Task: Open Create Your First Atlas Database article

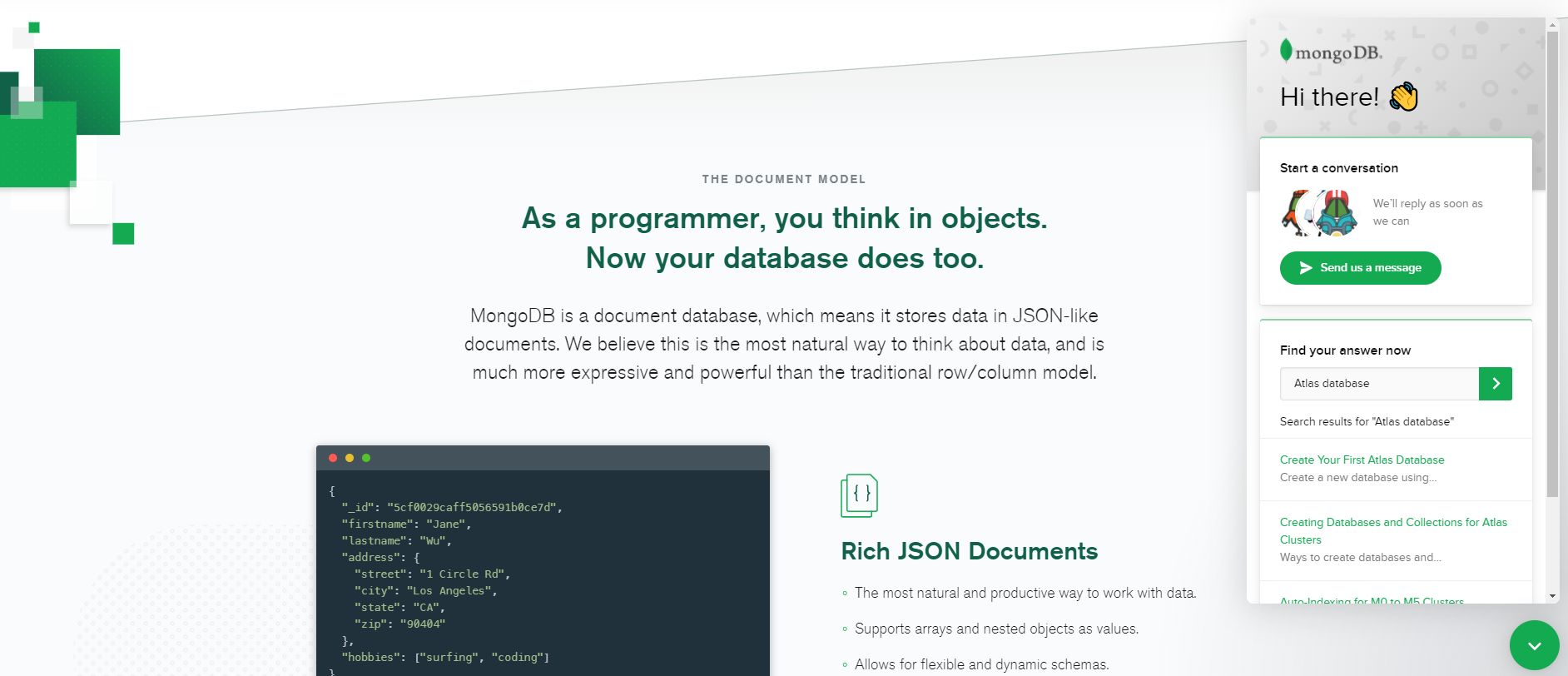Action: [1362, 460]
